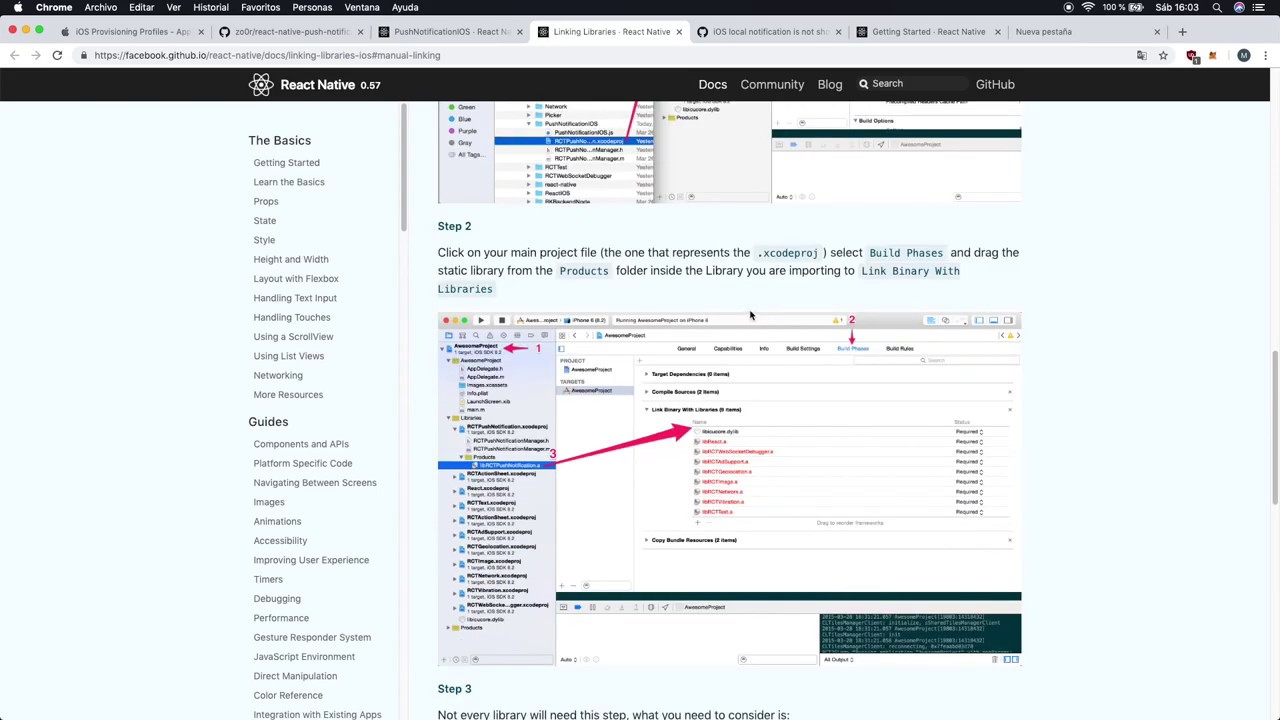Image resolution: width=1280 pixels, height=720 pixels.
Task: Click the menu bar clock "Sáb 16:03"
Action: coord(1176,7)
